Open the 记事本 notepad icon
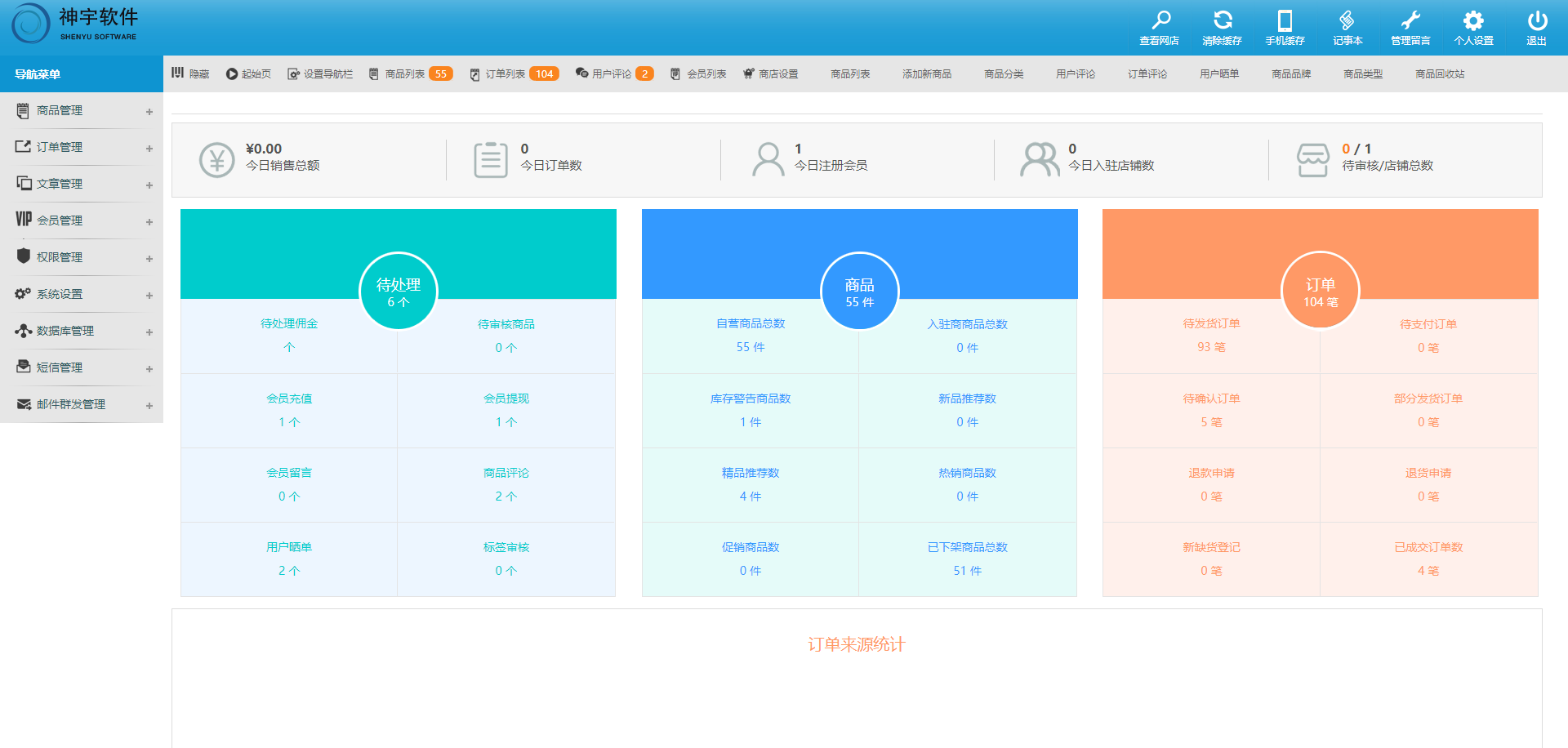The image size is (1568, 748). (x=1347, y=20)
